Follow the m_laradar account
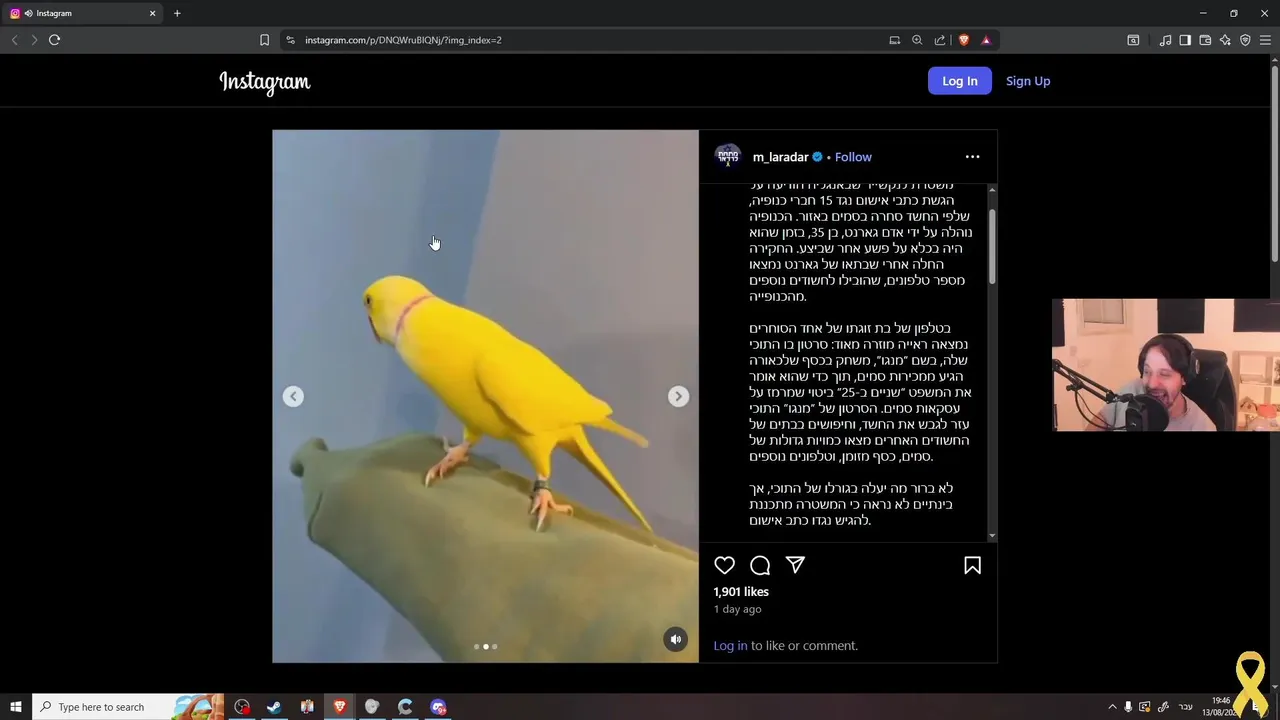 (x=853, y=157)
